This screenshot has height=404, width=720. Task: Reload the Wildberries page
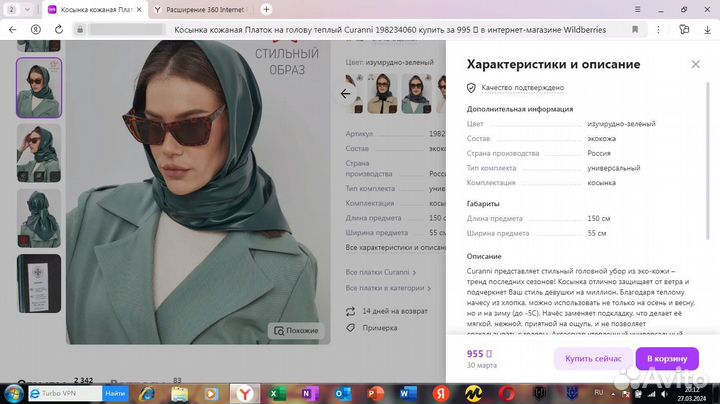pos(59,30)
